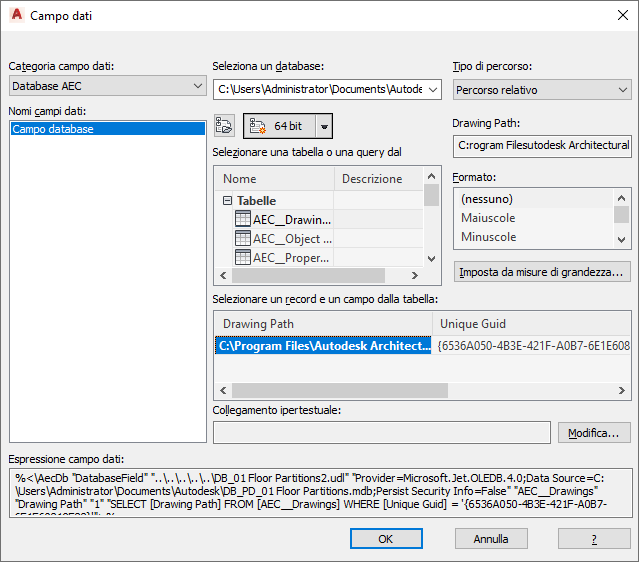Open the Categoria campo dati dropdown
Screen dimensions: 639x562
click(108, 86)
